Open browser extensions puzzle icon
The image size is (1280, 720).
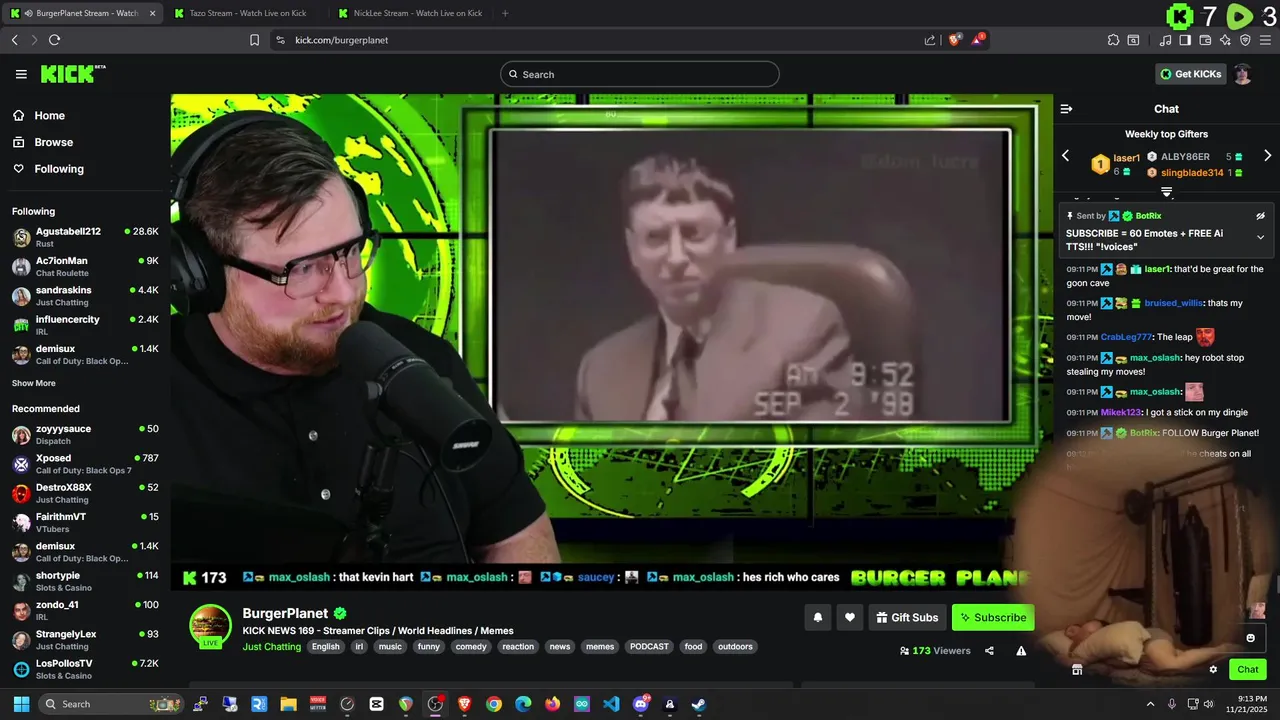(x=1113, y=40)
